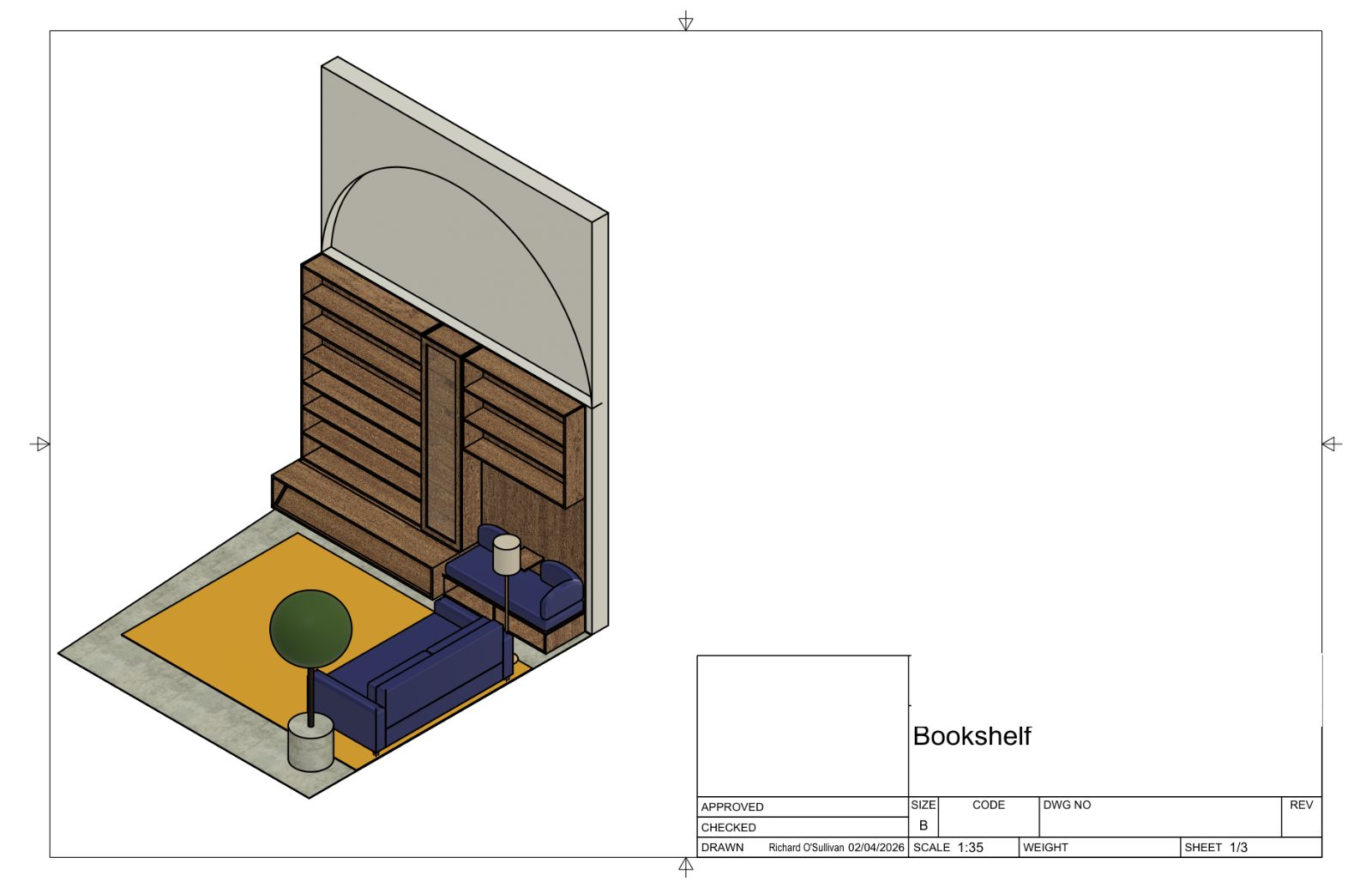The image size is (1372, 888).
Task: Select the date 02/04/2026
Action: 876,847
